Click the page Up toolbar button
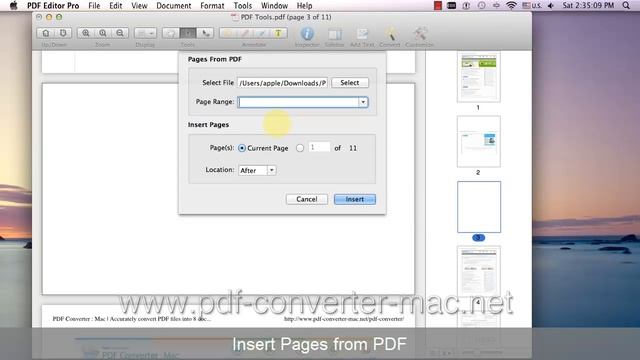640x360 pixels. pyautogui.click(x=46, y=33)
